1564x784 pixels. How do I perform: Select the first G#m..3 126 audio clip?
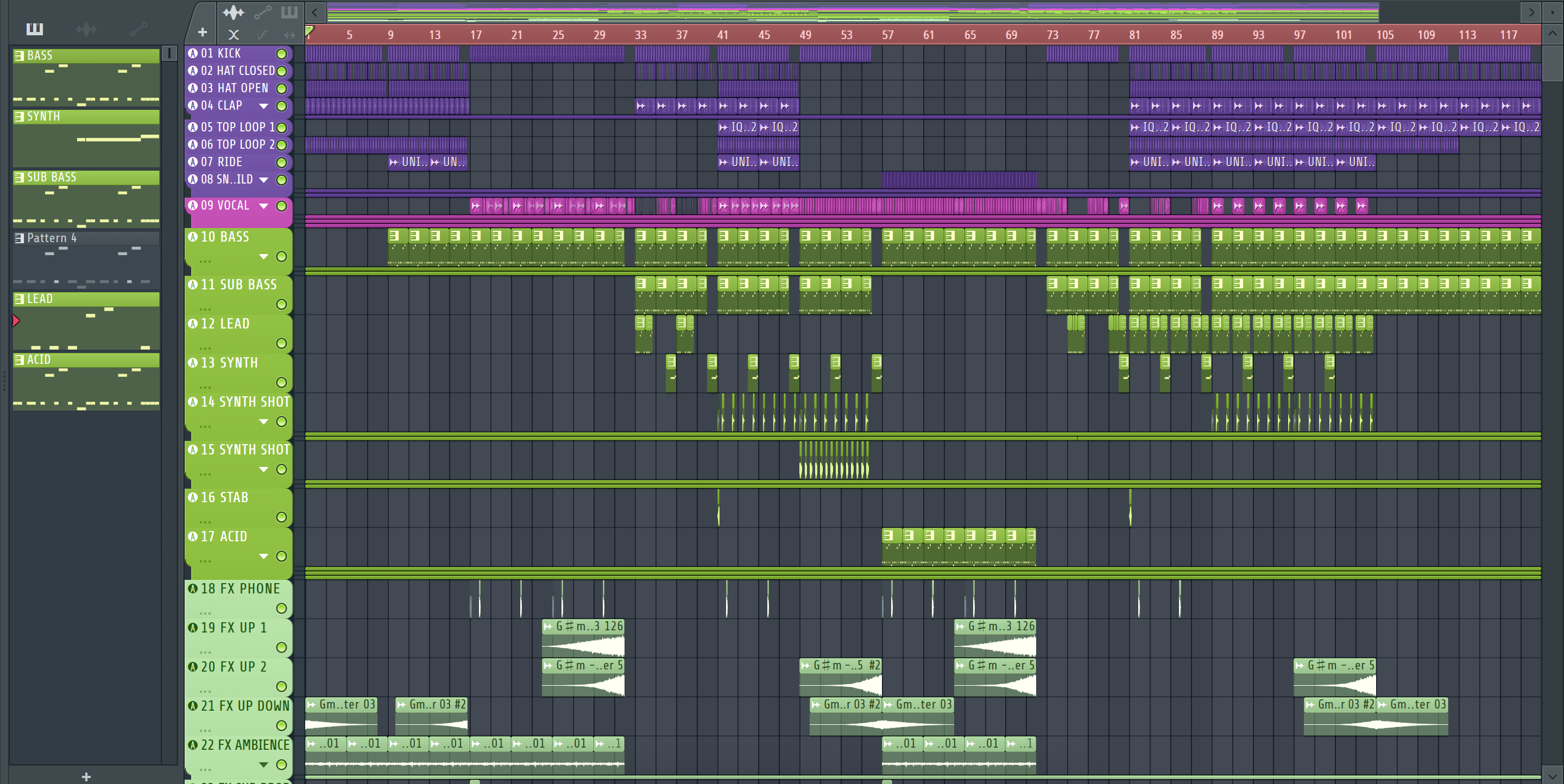tap(583, 638)
